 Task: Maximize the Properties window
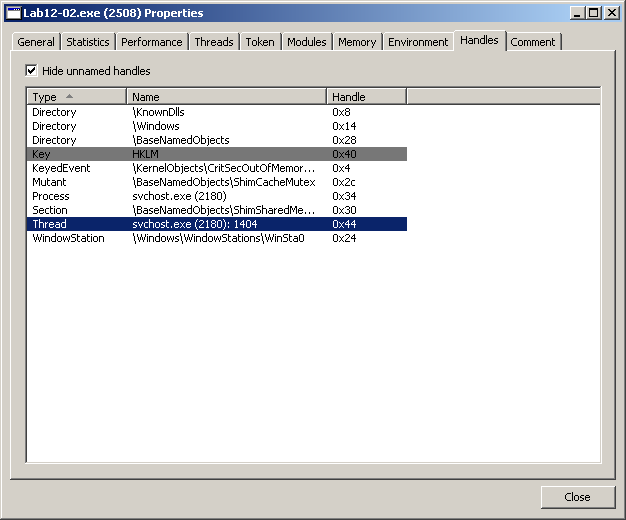tap(594, 13)
